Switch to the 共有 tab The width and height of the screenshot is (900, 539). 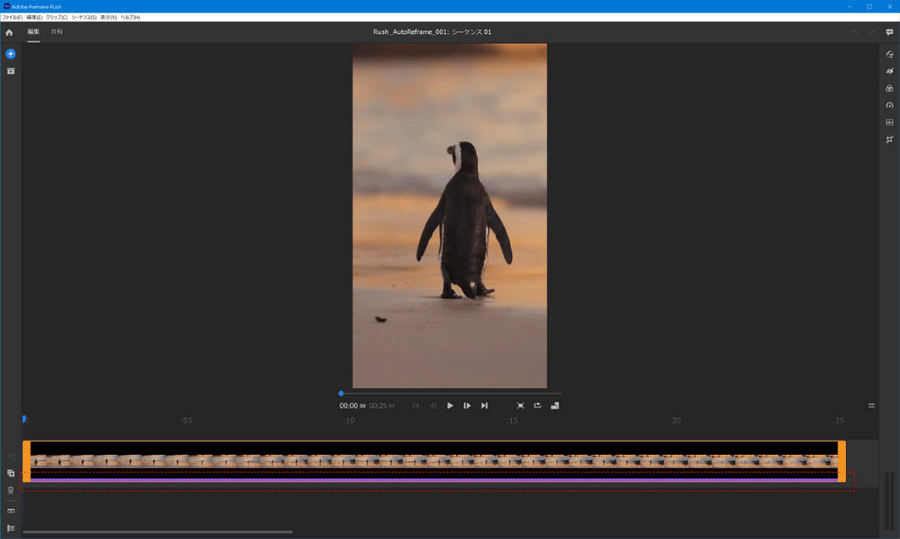56,32
